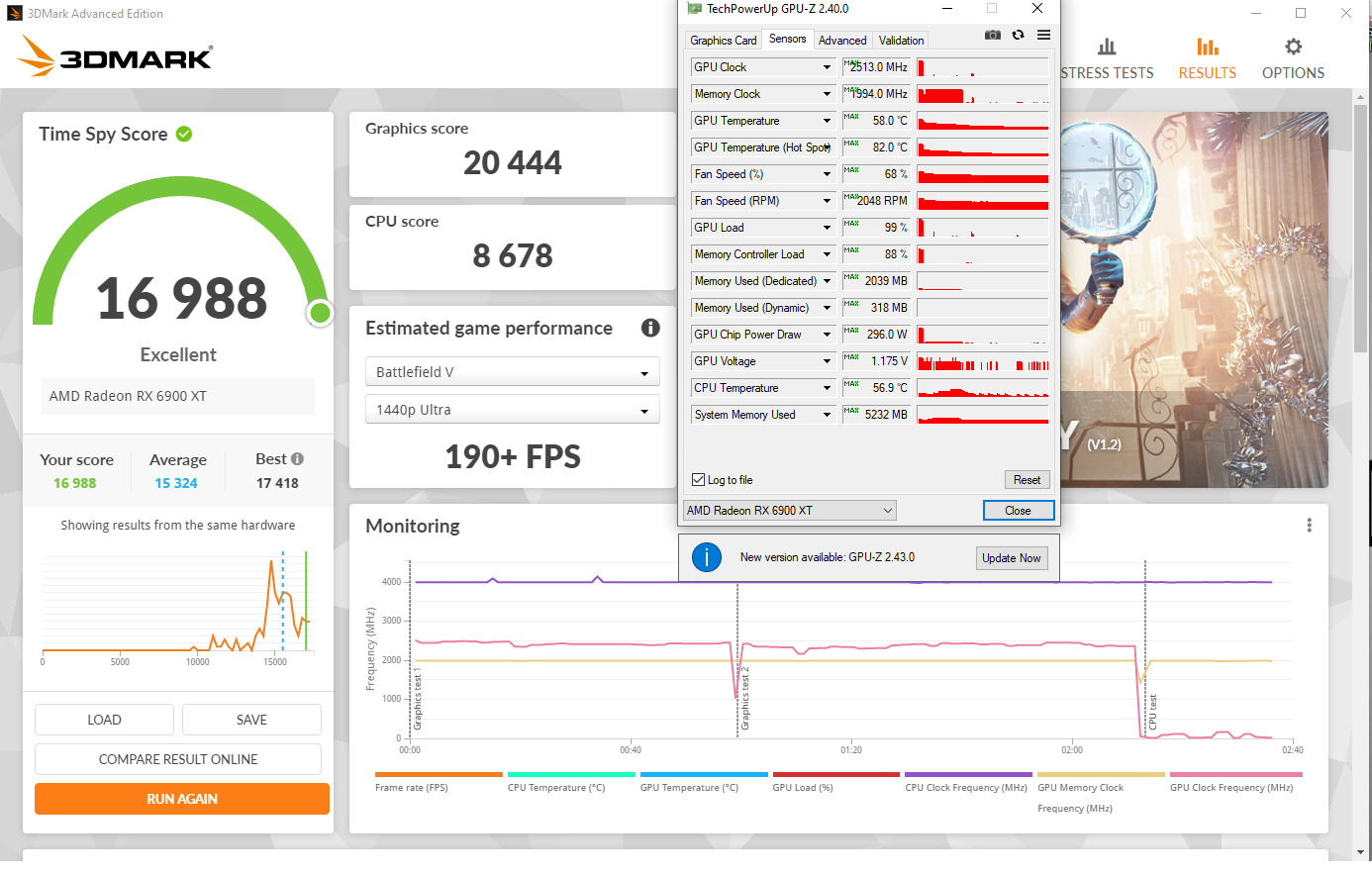Screen dimensions: 1372x876
Task: Go to RESULTS in 3DMark navigation
Action: pos(1207,73)
